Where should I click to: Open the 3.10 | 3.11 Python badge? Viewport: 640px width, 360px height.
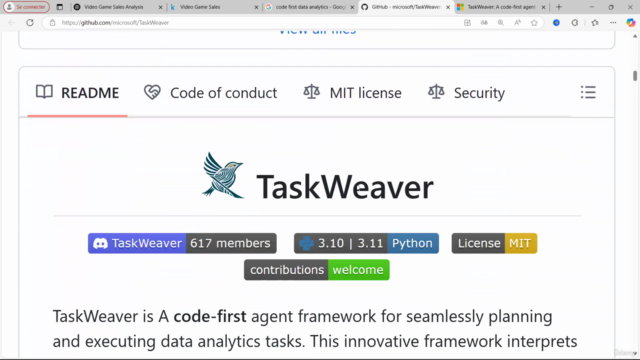366,243
